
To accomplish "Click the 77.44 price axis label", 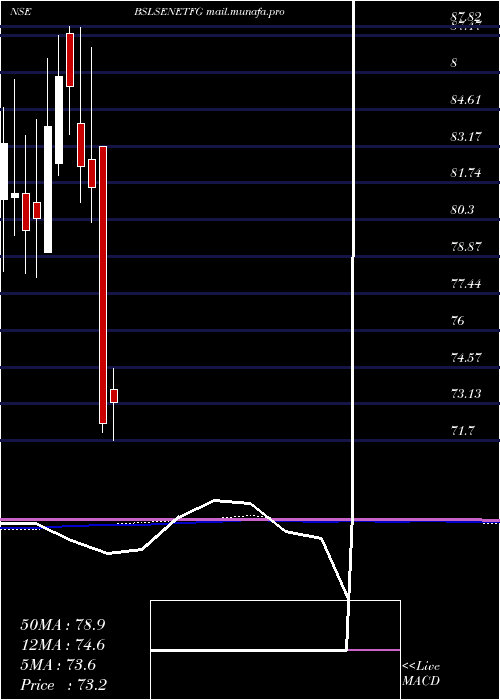I will click(466, 284).
